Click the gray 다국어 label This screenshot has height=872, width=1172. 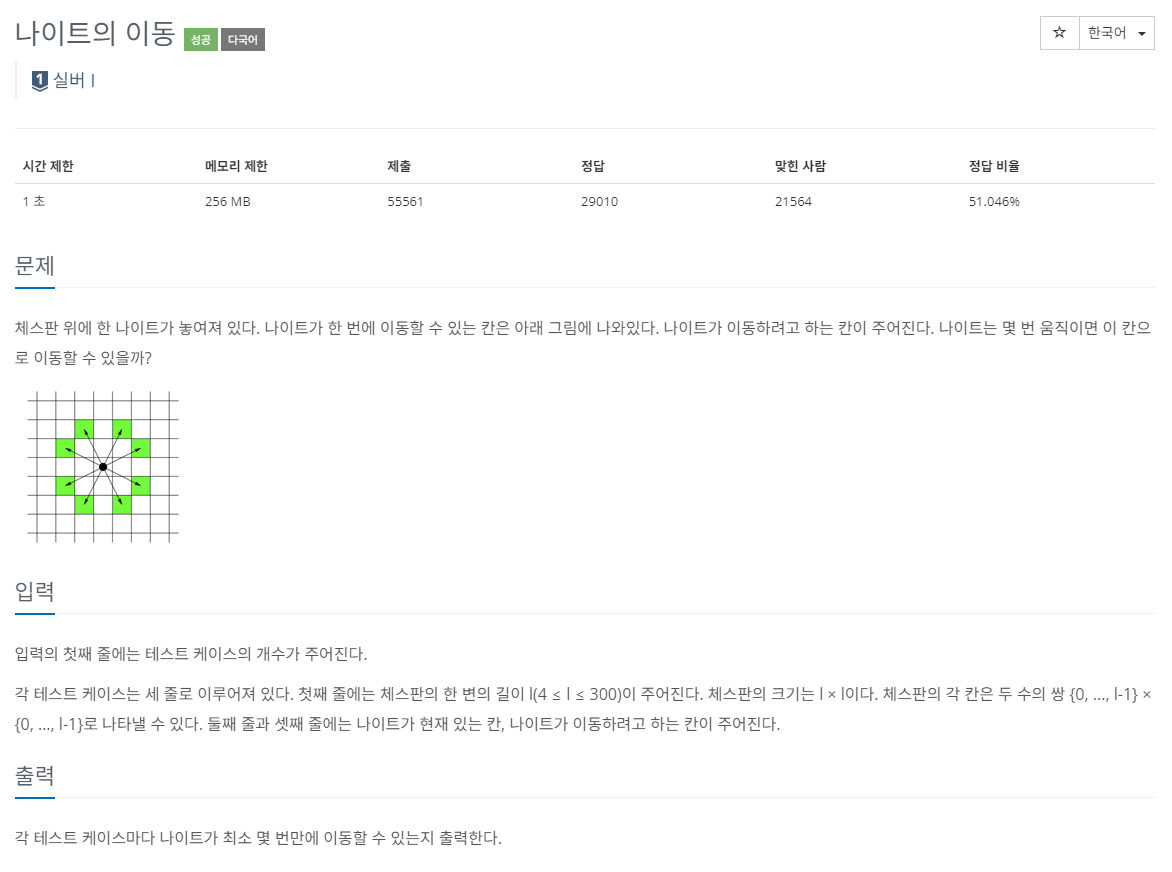click(x=243, y=40)
